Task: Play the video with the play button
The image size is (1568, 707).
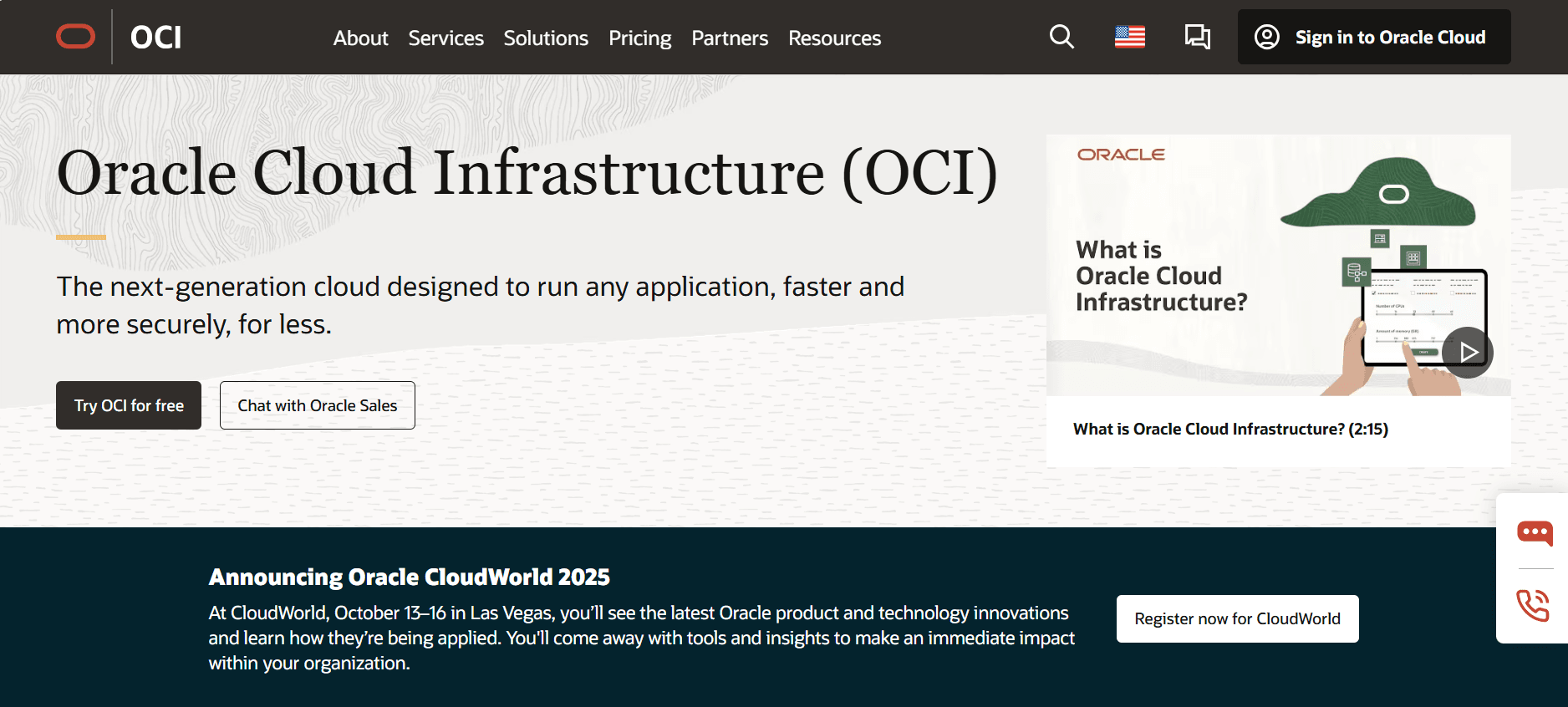Action: tap(1467, 352)
